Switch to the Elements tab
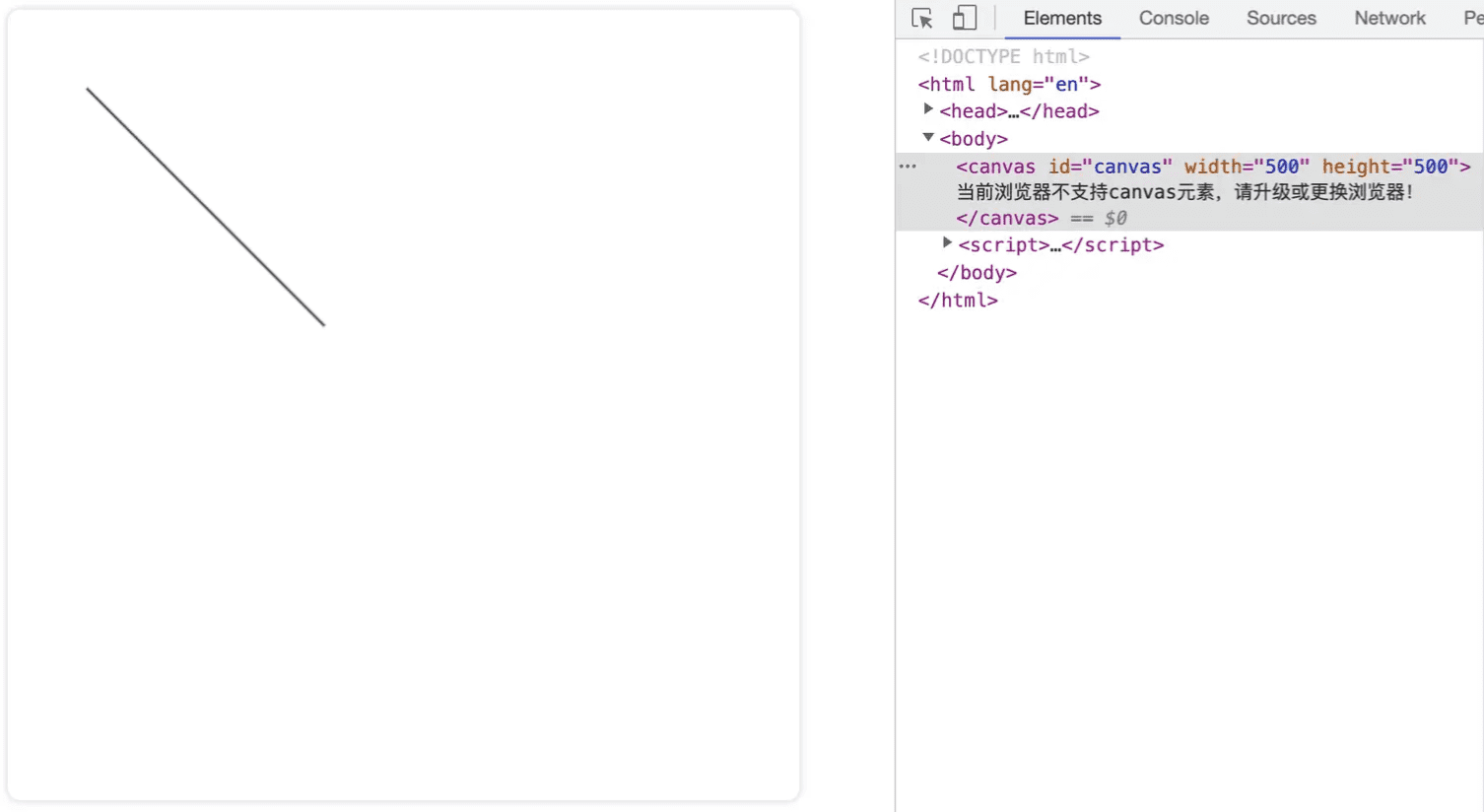1484x812 pixels. point(1061,19)
